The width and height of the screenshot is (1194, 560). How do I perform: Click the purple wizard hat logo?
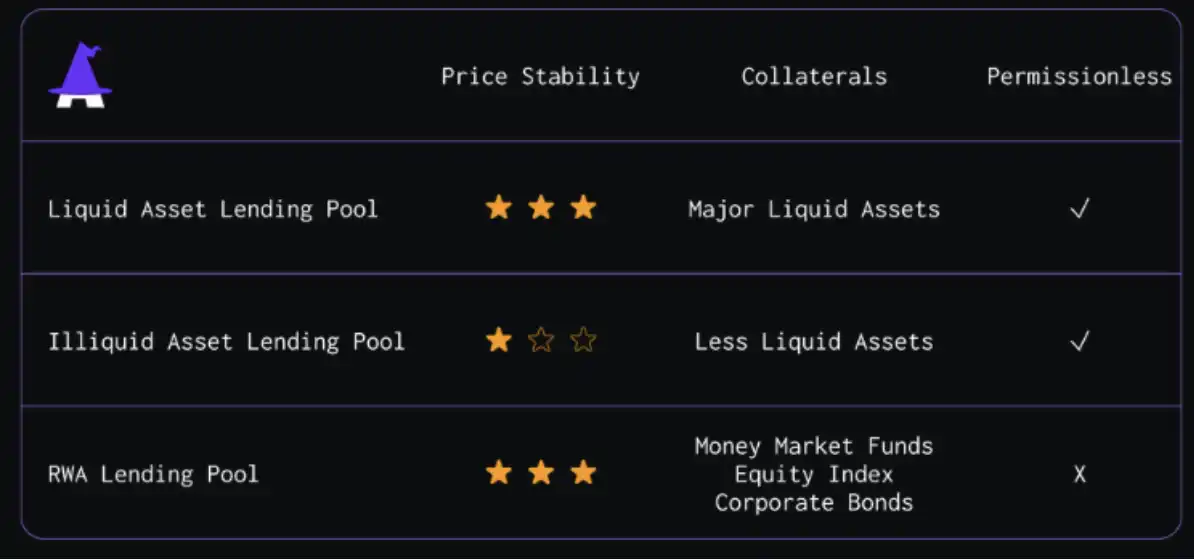coord(80,76)
